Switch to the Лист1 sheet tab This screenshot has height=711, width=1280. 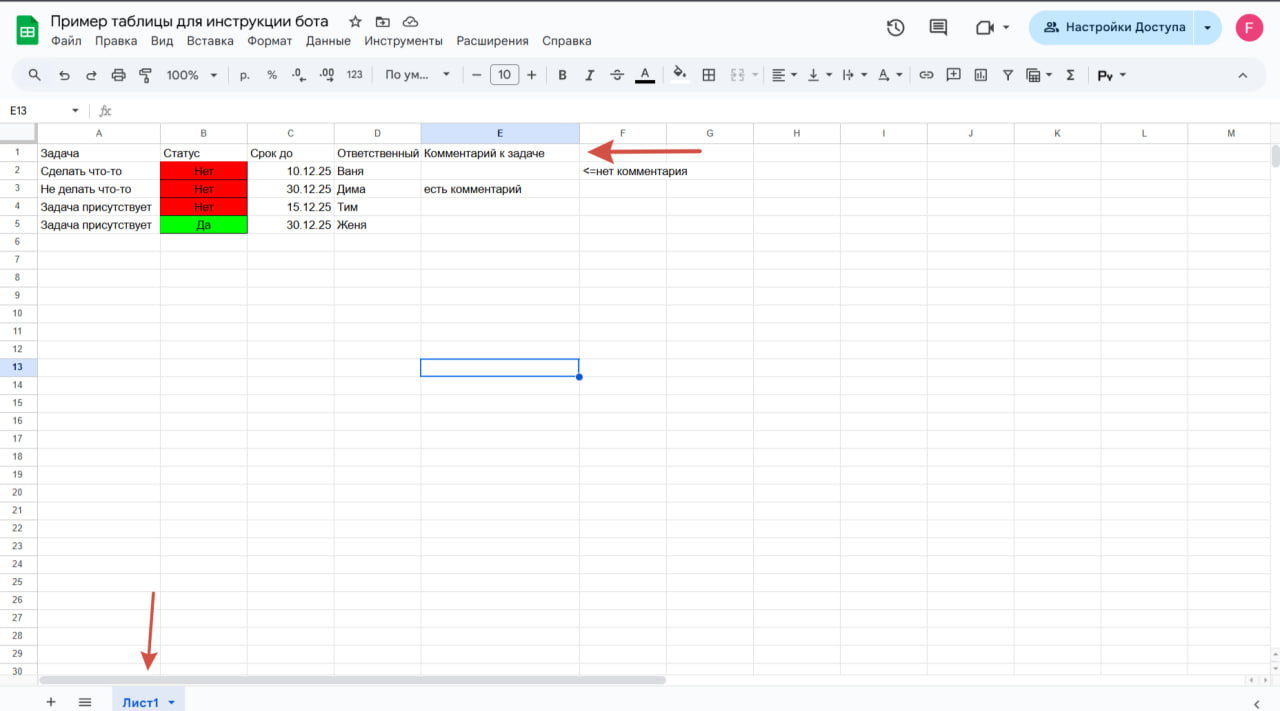coord(140,702)
